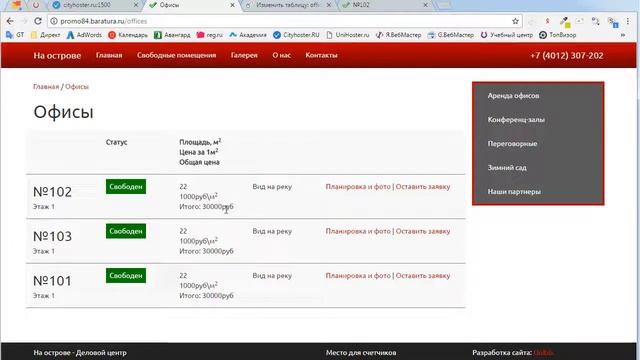This screenshot has width=640, height=360.
Task: Open the reg.ru bookmark
Action: pos(209,35)
